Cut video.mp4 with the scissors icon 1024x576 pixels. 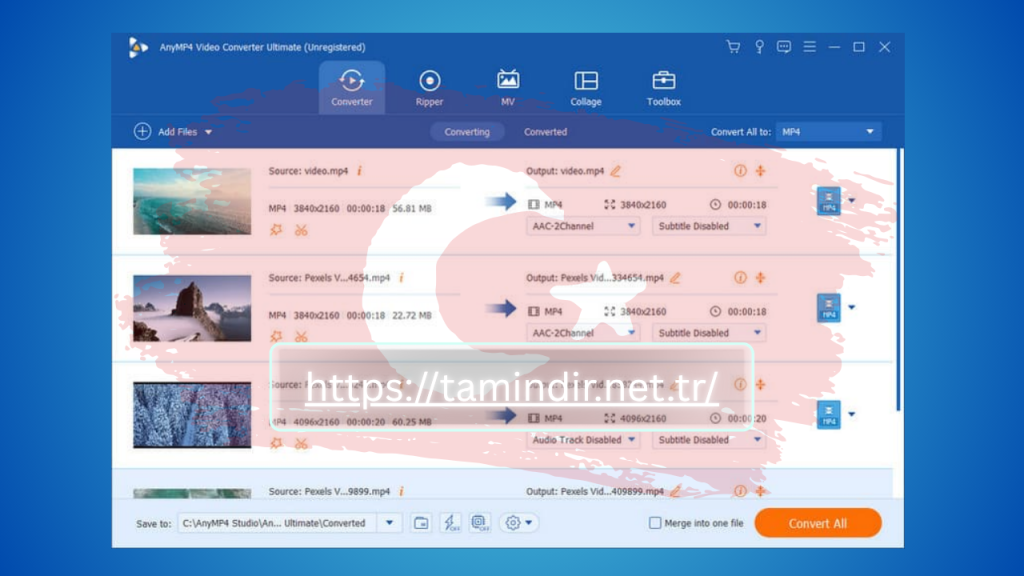[300, 230]
